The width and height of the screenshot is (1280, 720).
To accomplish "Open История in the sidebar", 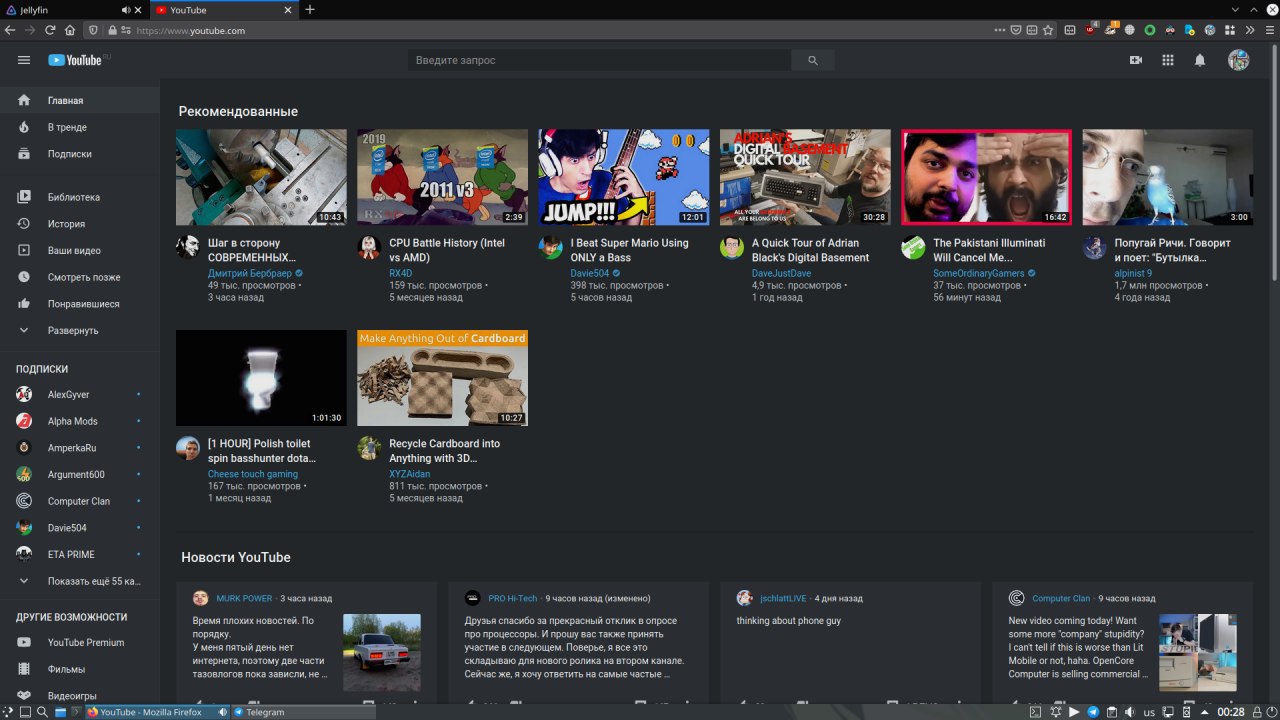I will pos(80,224).
